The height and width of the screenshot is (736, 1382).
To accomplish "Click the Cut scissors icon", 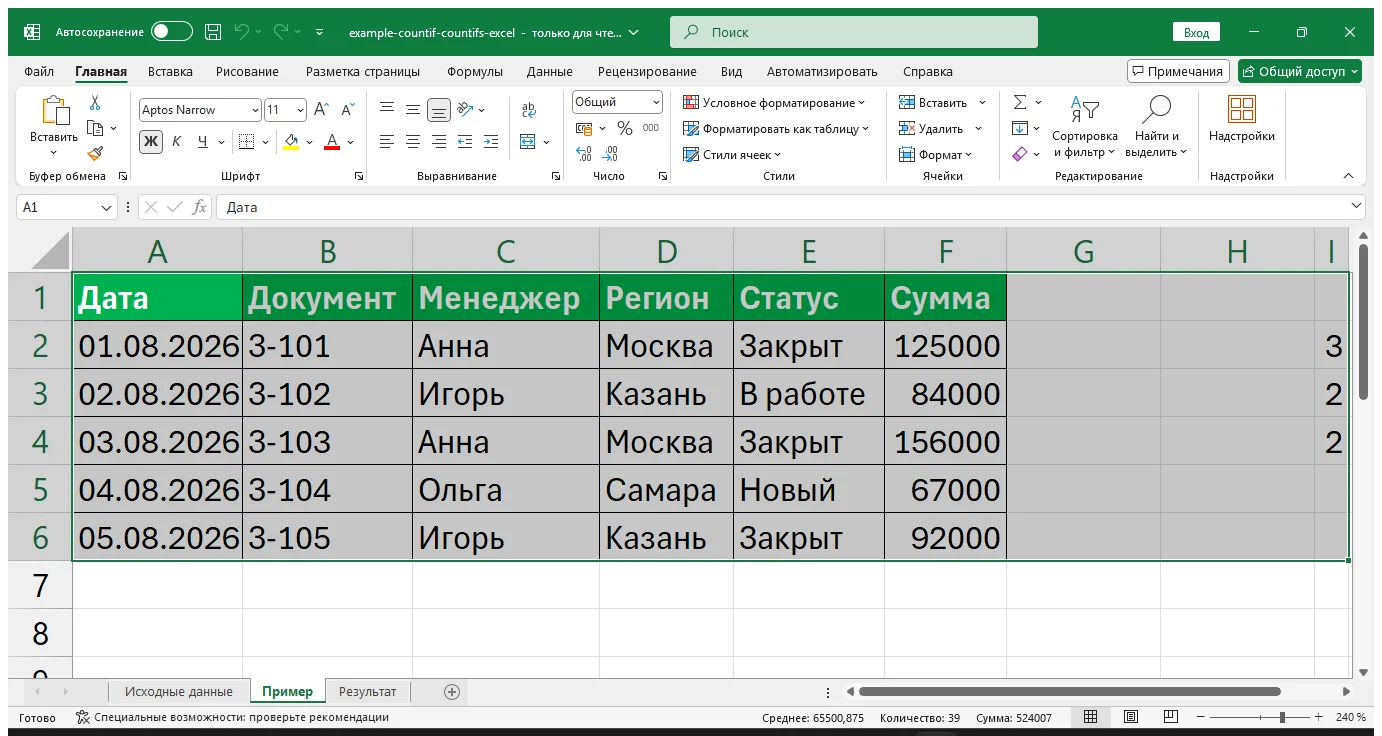I will pyautogui.click(x=95, y=103).
